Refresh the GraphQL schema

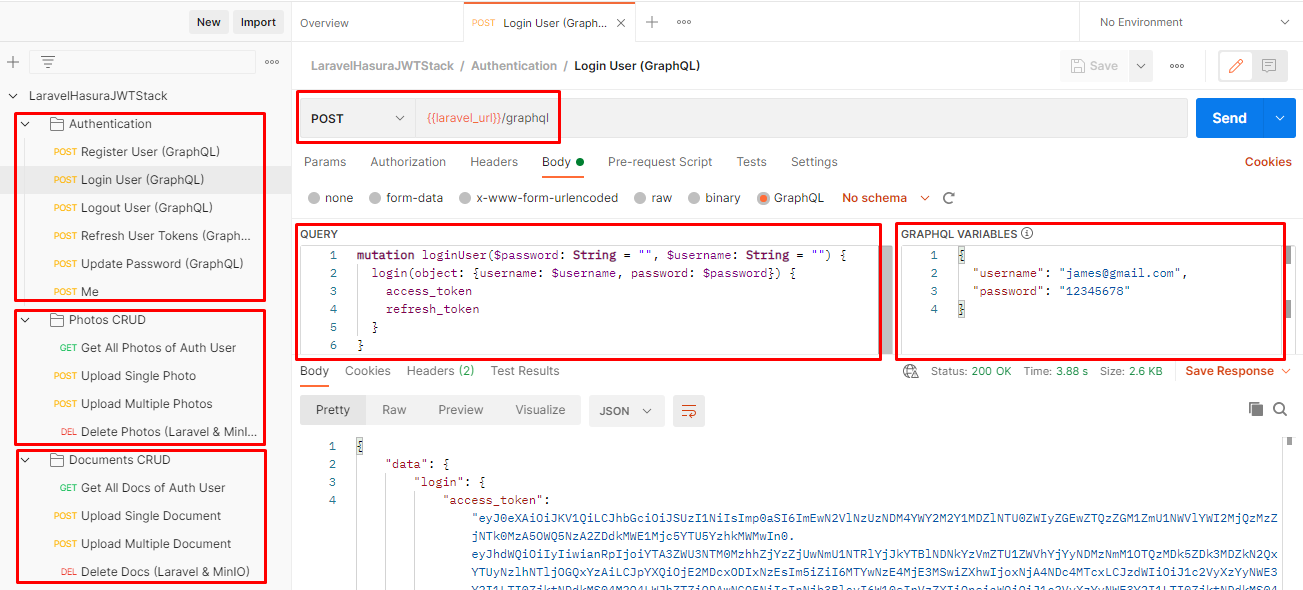949,198
